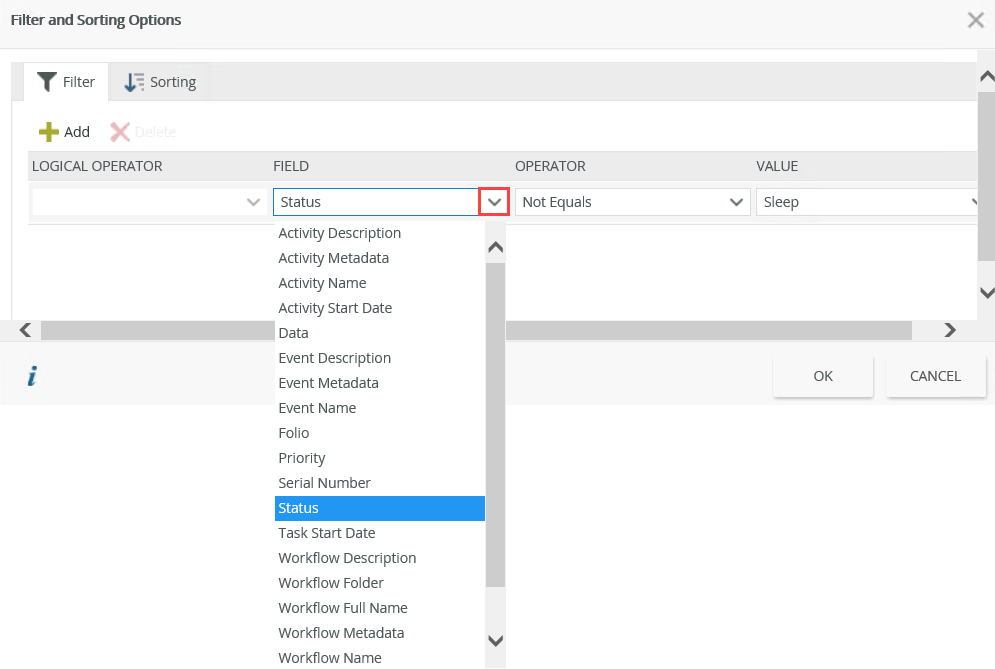
Task: Select Priority in the field list
Action: point(302,458)
